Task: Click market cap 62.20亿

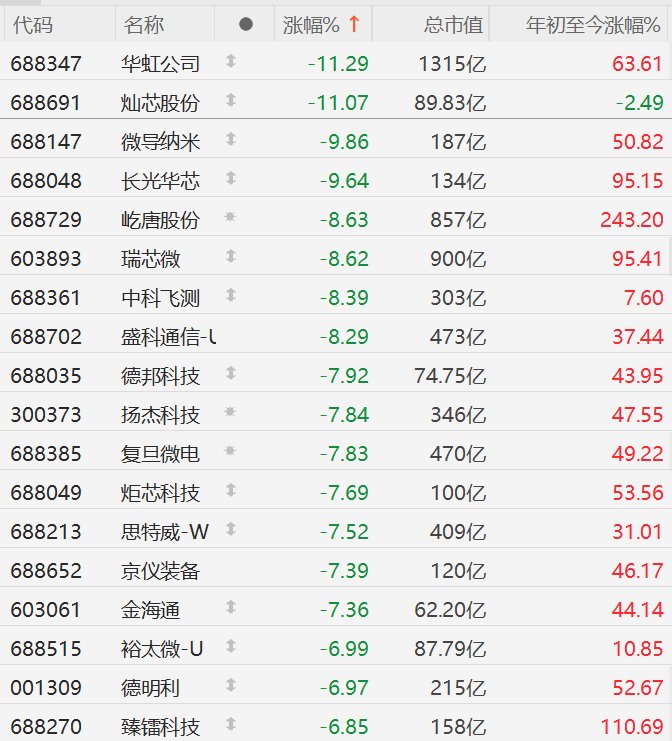Action: pyautogui.click(x=450, y=610)
